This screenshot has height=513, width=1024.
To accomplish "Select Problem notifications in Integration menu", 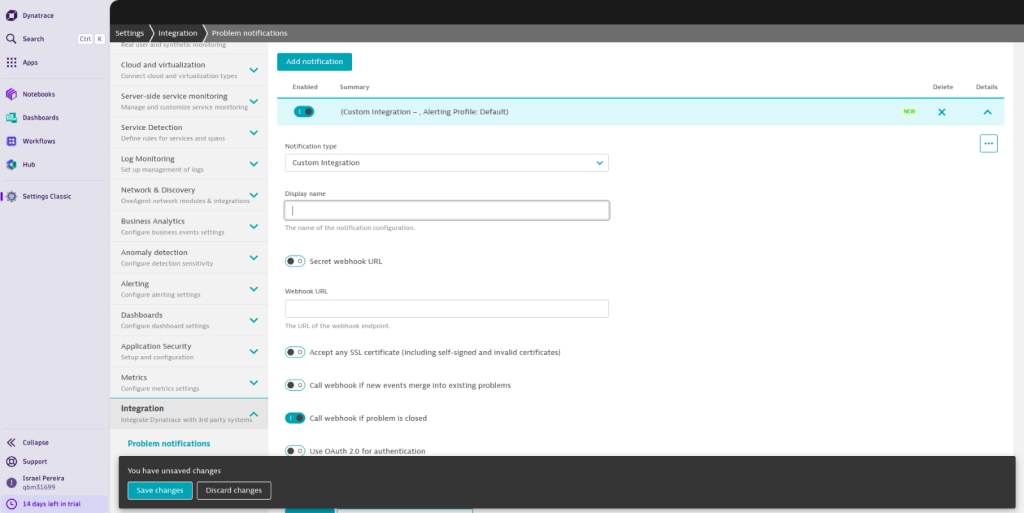I will (169, 443).
